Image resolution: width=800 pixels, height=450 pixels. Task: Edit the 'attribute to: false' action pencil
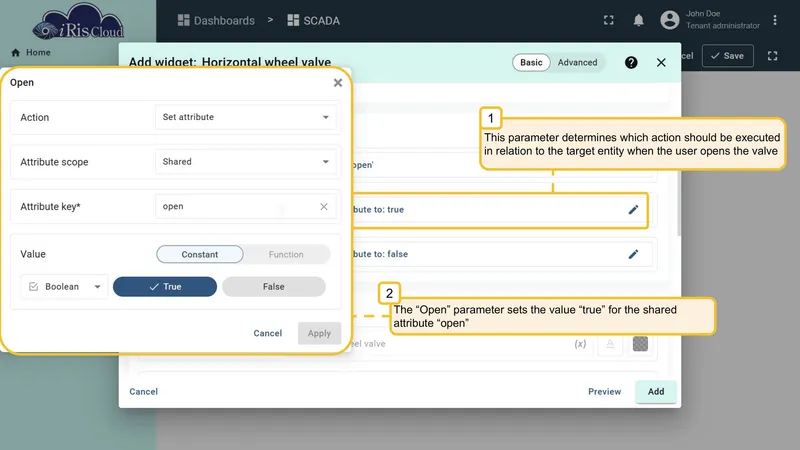(x=633, y=254)
